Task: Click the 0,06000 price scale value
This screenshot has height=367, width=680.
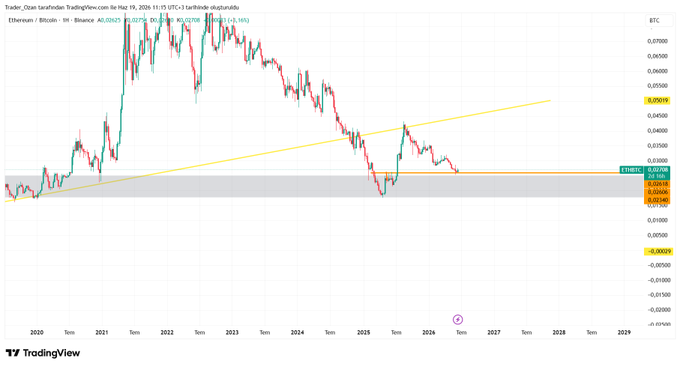Action: tap(657, 71)
